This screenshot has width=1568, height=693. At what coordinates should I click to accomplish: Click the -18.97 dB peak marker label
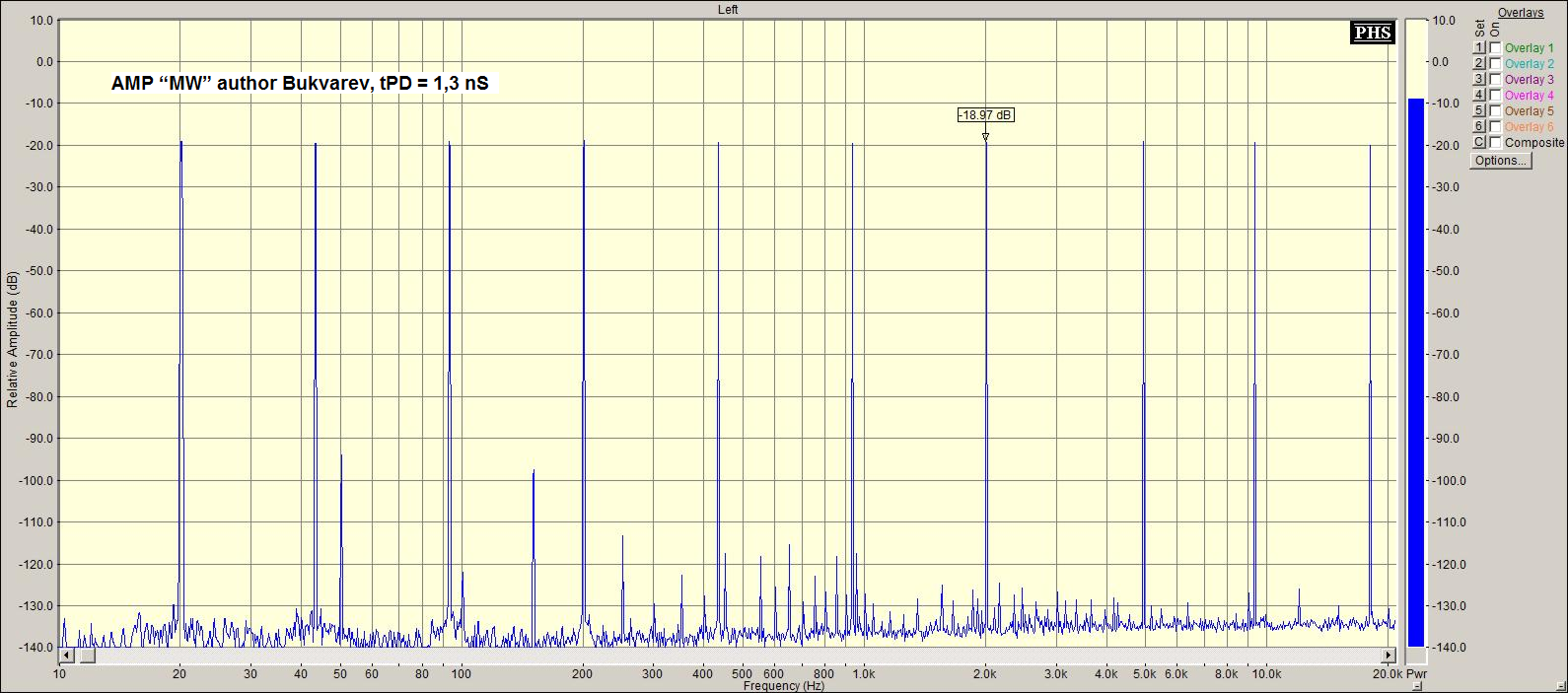tap(985, 115)
